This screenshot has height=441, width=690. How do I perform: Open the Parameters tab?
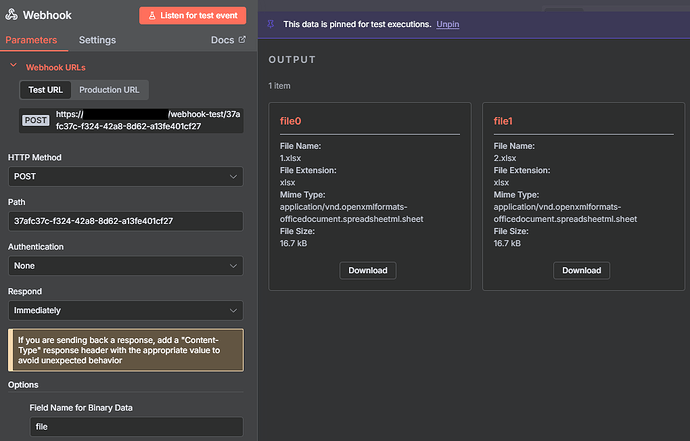click(x=30, y=40)
